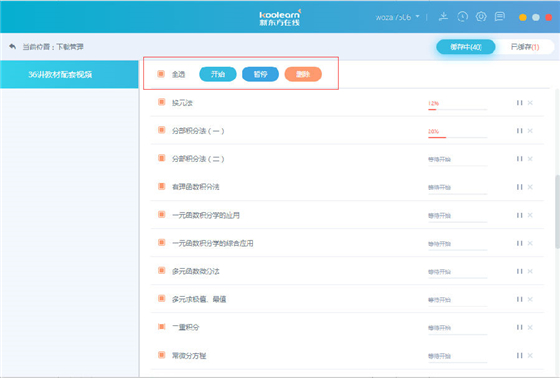
Task: Click the 暂停 pause-all button
Action: click(260, 74)
